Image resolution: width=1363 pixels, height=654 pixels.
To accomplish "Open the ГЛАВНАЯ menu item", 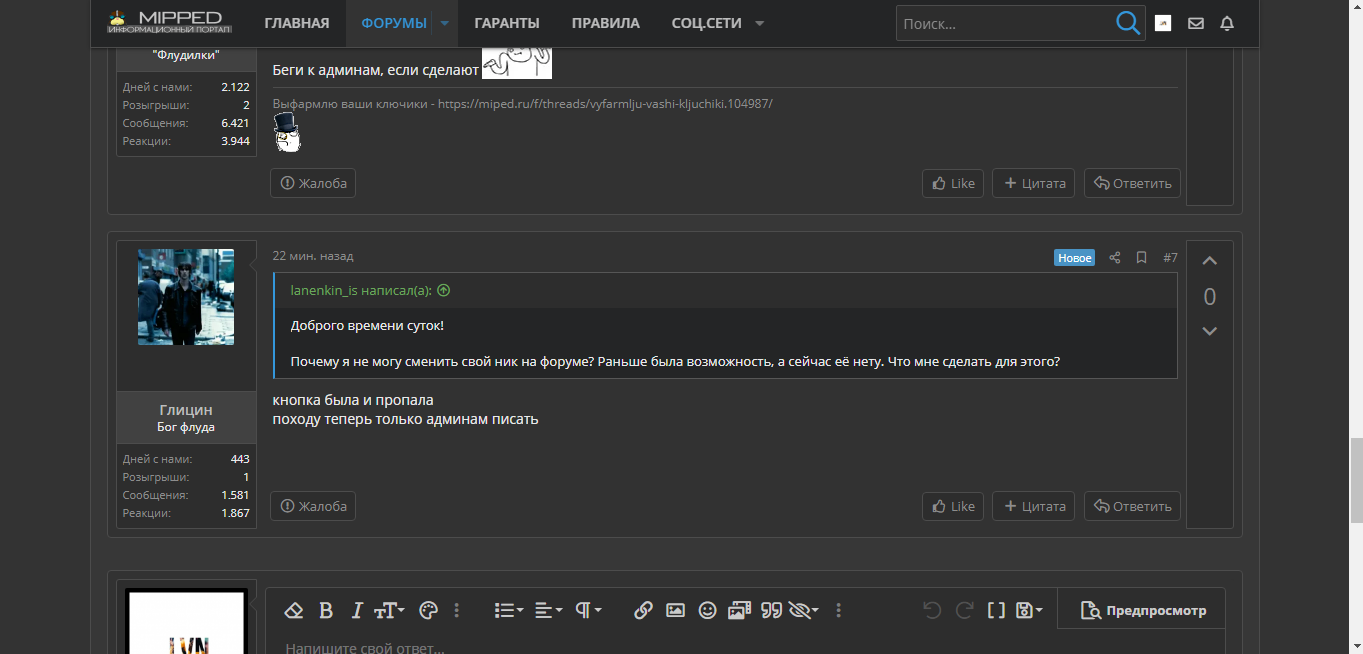I will (x=297, y=23).
